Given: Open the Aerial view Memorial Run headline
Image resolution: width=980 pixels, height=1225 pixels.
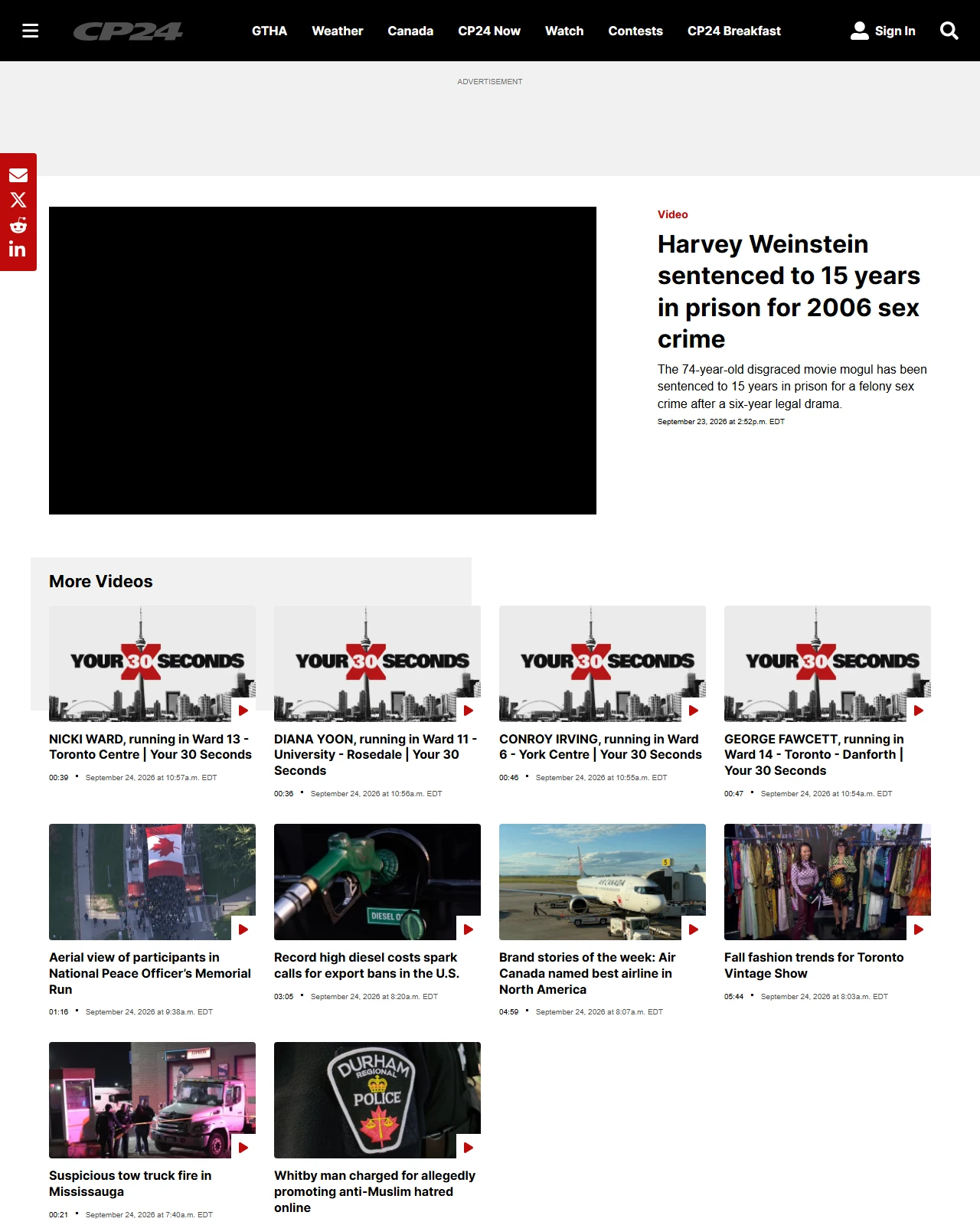Looking at the screenshot, I should 150,973.
